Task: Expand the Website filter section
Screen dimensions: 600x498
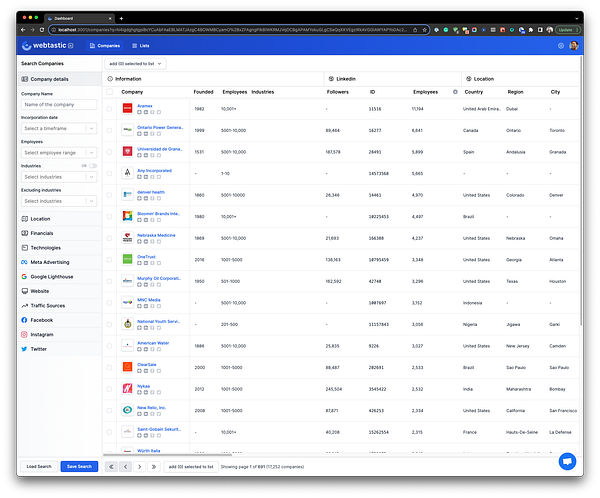Action: tap(59, 291)
